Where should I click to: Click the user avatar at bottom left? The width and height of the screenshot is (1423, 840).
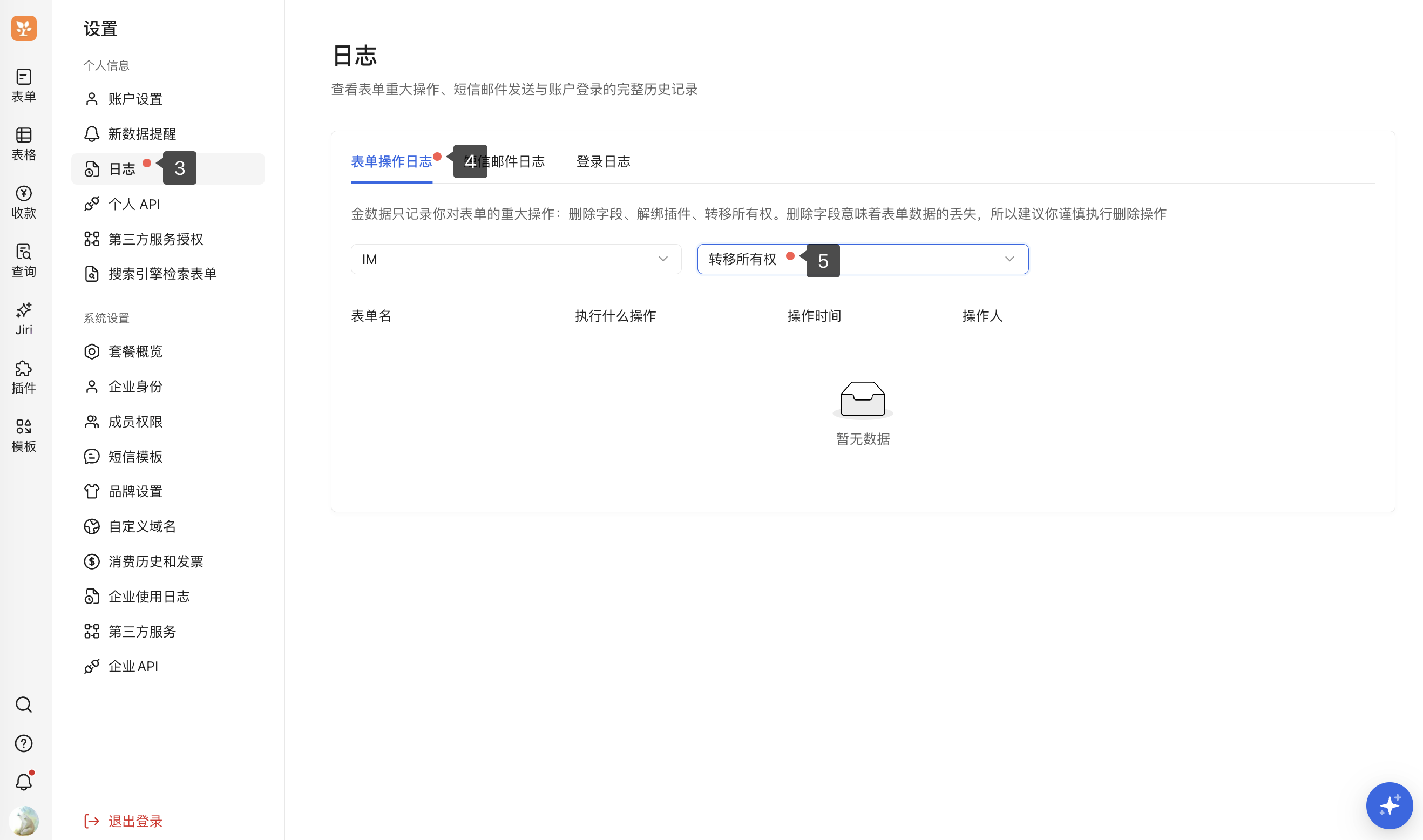24,821
